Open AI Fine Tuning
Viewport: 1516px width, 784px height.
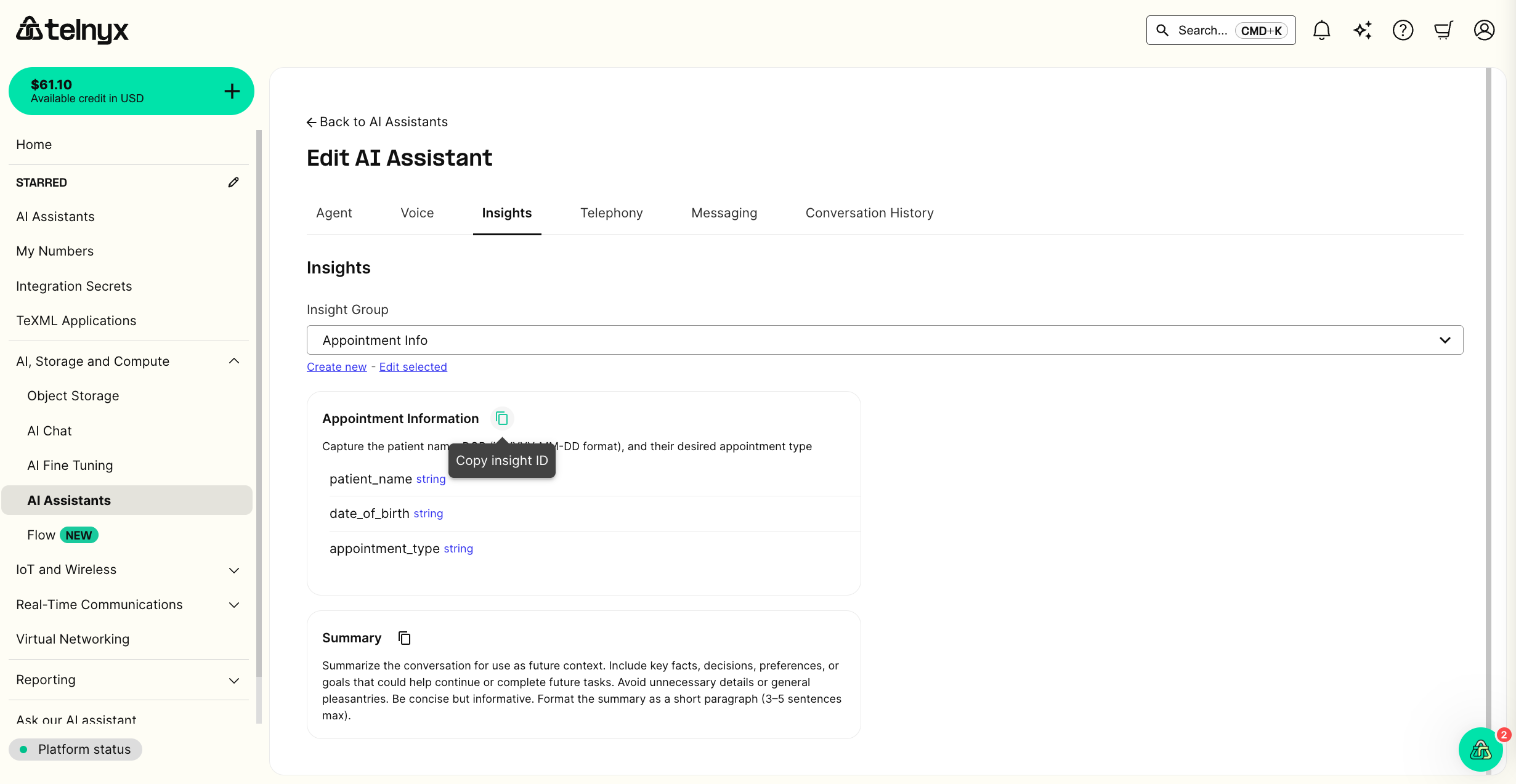point(70,466)
